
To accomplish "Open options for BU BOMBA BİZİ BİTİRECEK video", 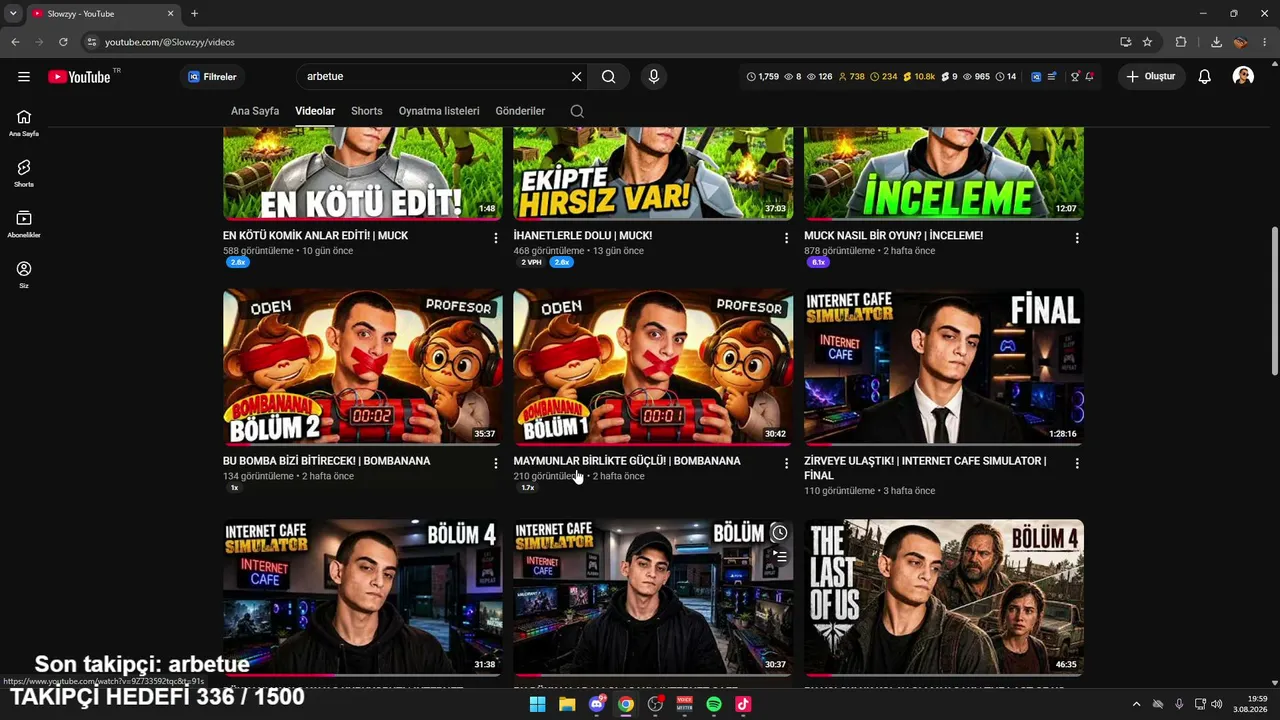I will click(x=496, y=463).
